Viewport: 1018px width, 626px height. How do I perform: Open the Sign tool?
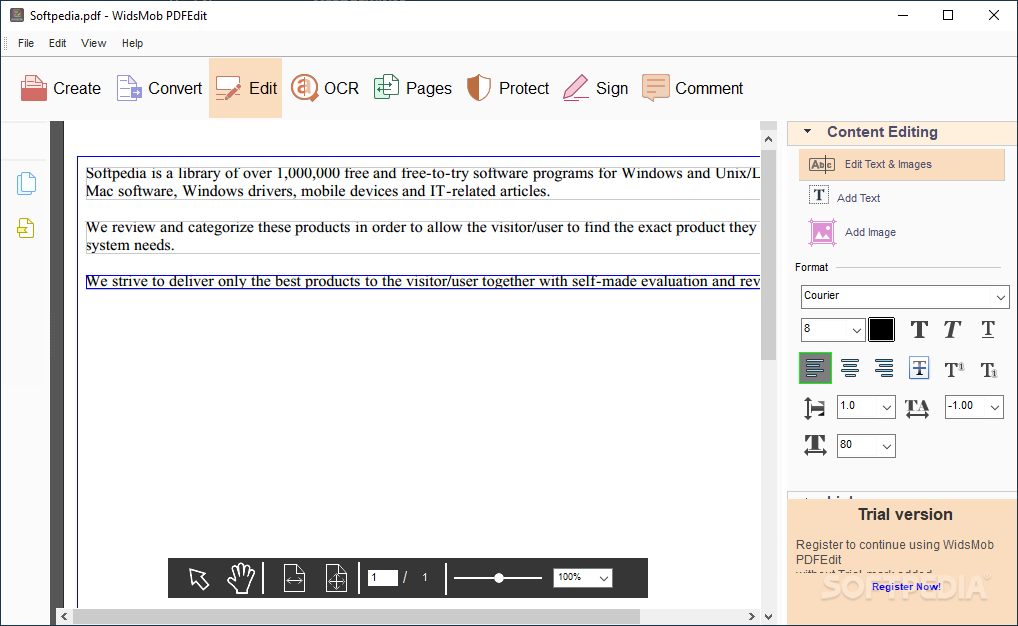pyautogui.click(x=595, y=88)
